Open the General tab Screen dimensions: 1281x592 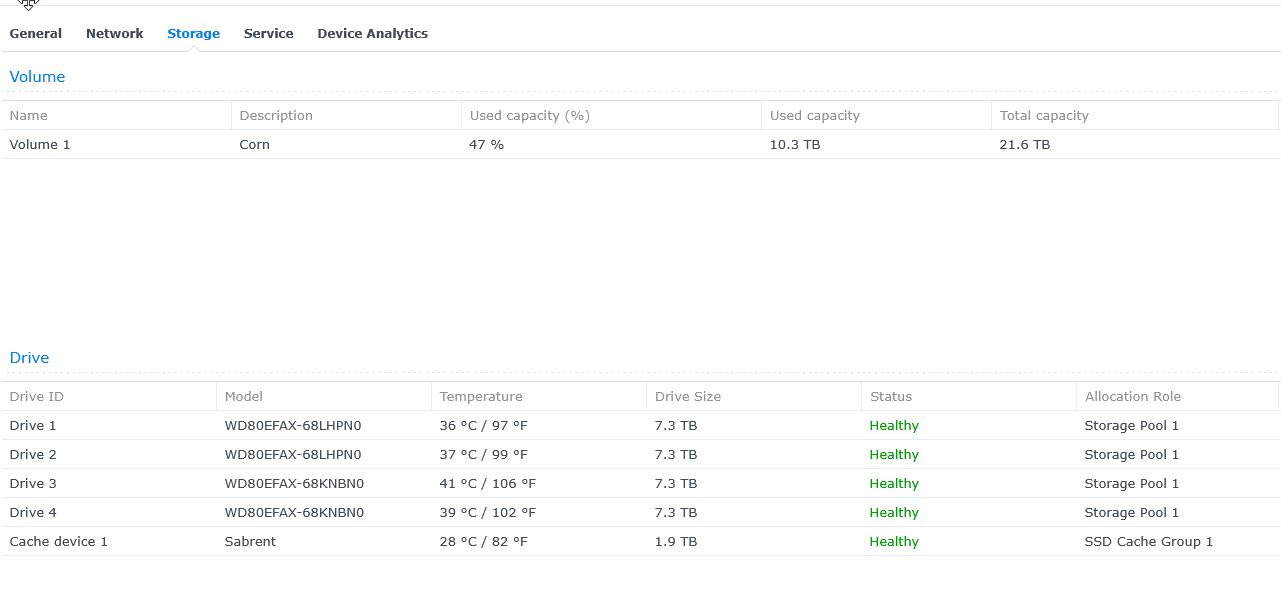pyautogui.click(x=36, y=33)
